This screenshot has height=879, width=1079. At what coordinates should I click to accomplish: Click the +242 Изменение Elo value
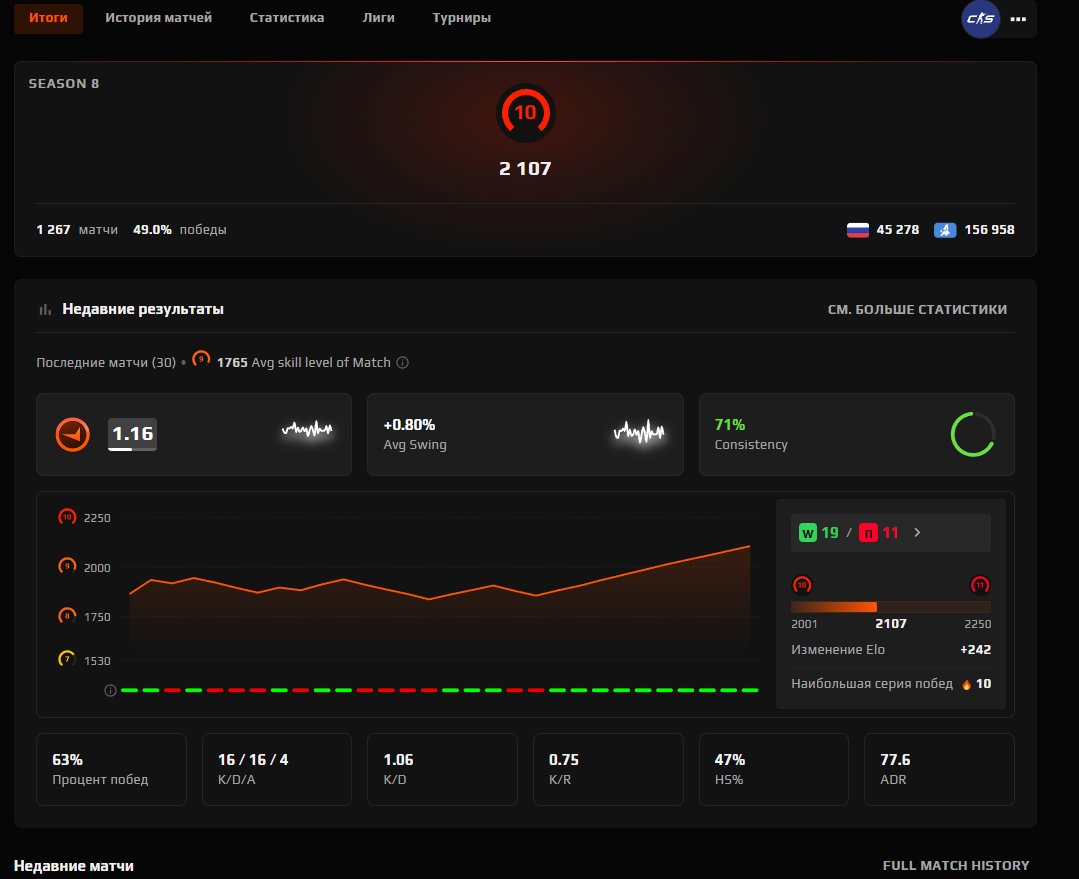[x=976, y=650]
